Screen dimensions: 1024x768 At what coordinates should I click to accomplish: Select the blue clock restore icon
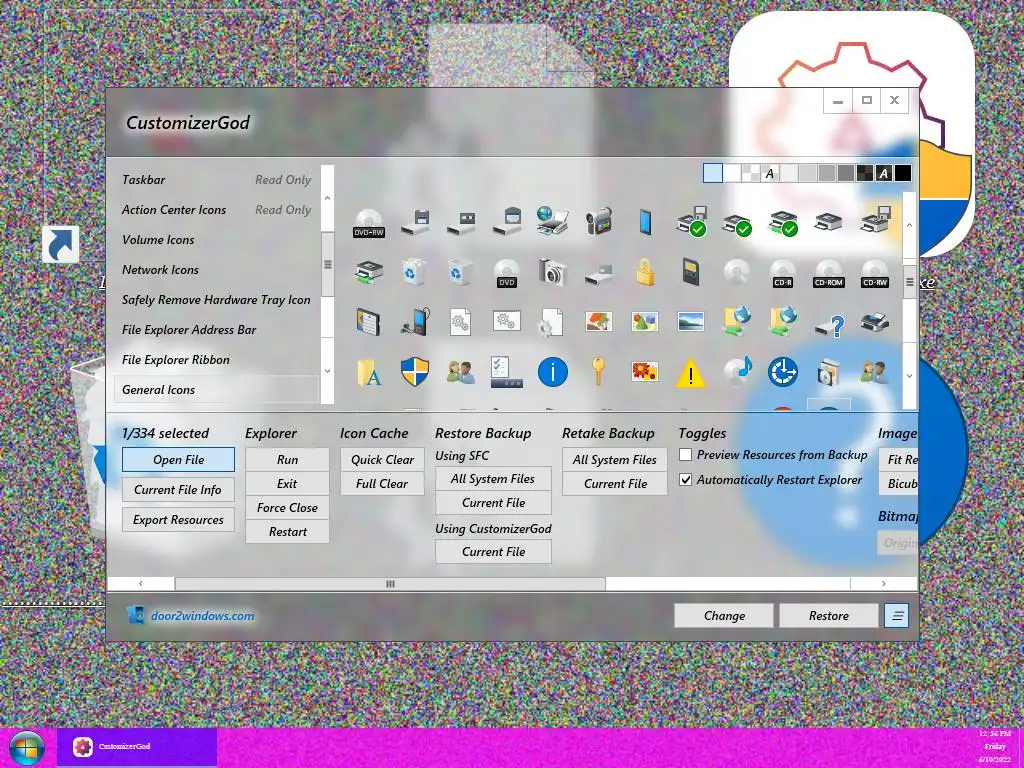click(782, 372)
